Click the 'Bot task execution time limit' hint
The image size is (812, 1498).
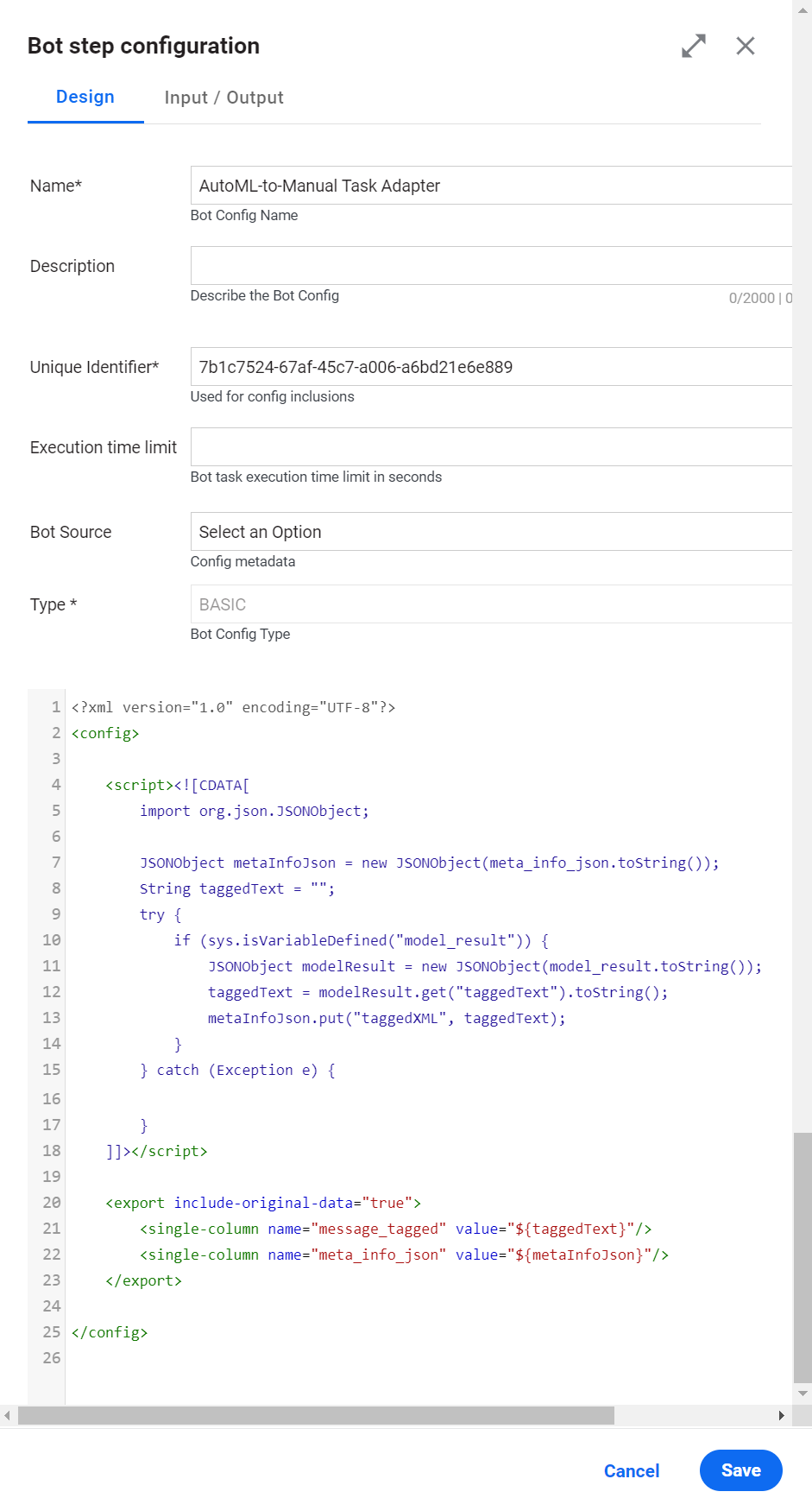tap(316, 477)
